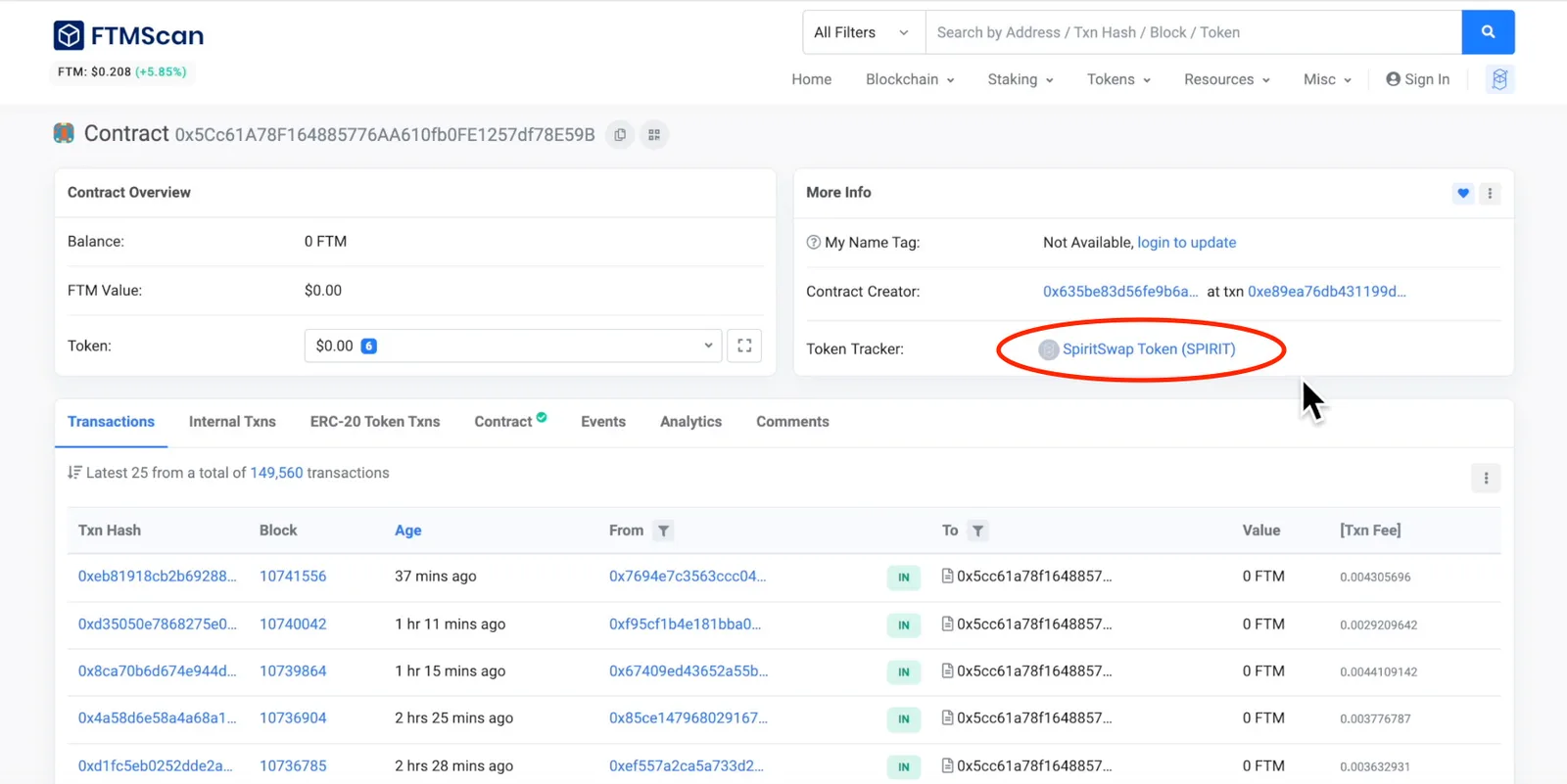Click the blue heart favorite icon

tap(1463, 193)
